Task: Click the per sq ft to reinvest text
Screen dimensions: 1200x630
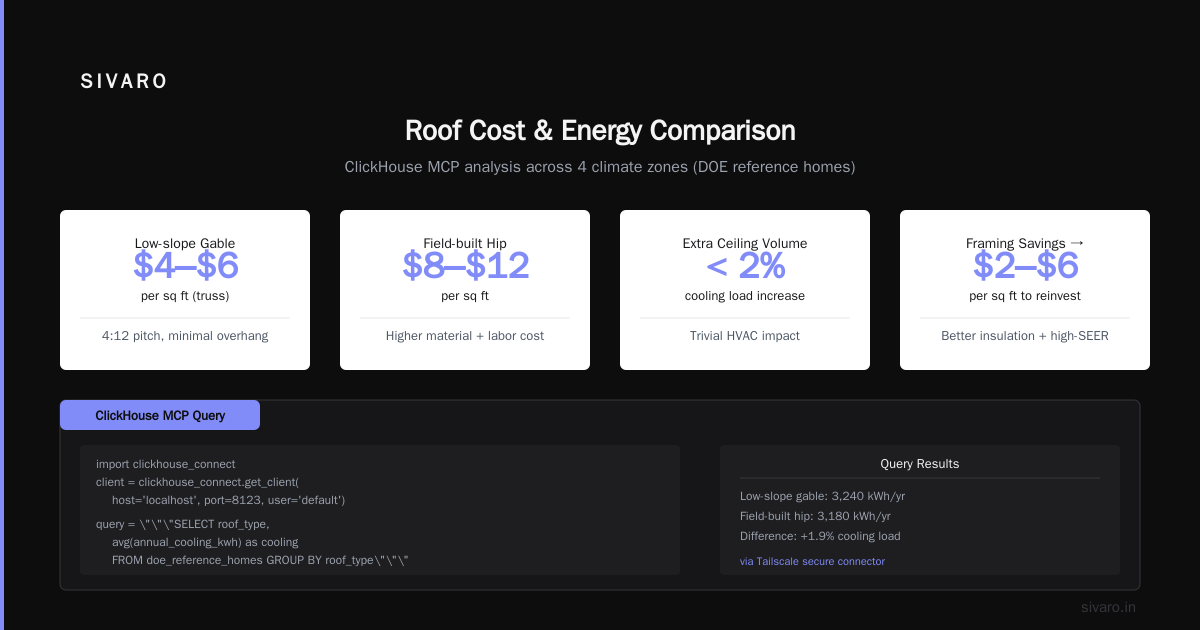Action: coord(1025,296)
